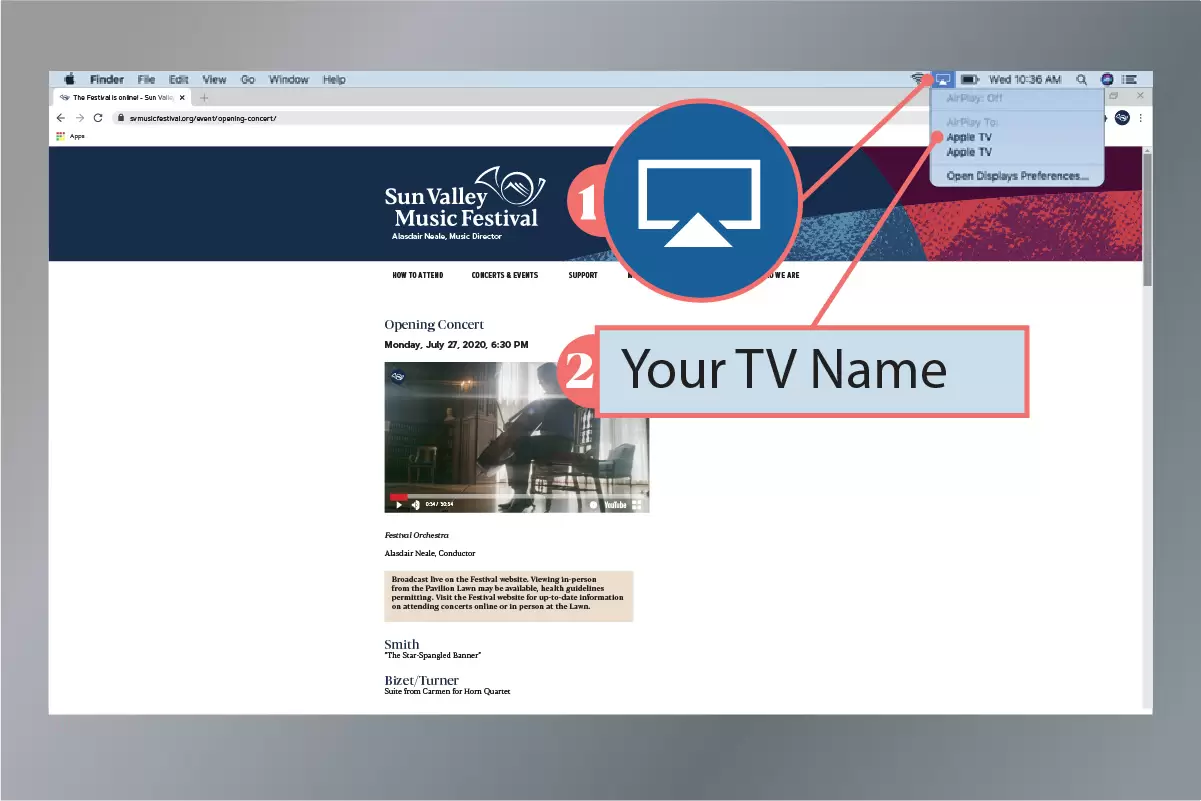Open the Concerts & Events nav menu
The width and height of the screenshot is (1201, 801).
[504, 276]
